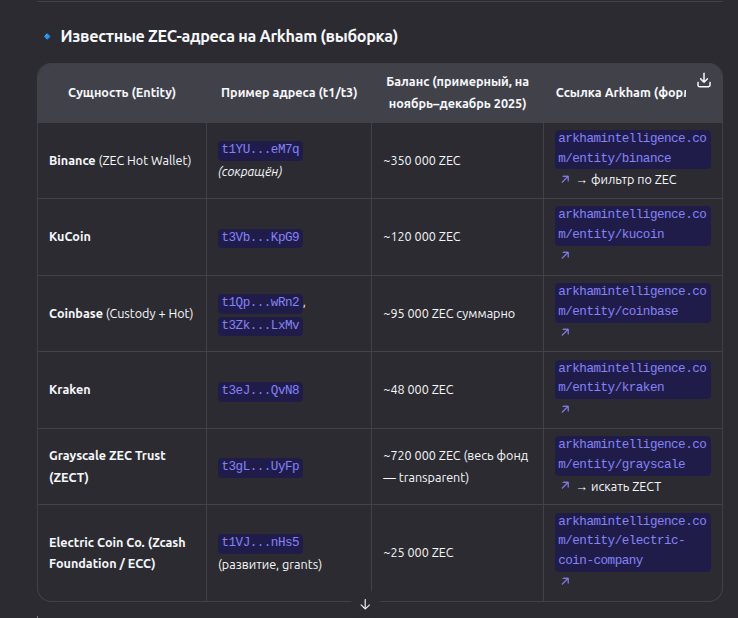This screenshot has width=738, height=618.
Task: Open external link arrow under Coinbase URL
Action: (565, 332)
